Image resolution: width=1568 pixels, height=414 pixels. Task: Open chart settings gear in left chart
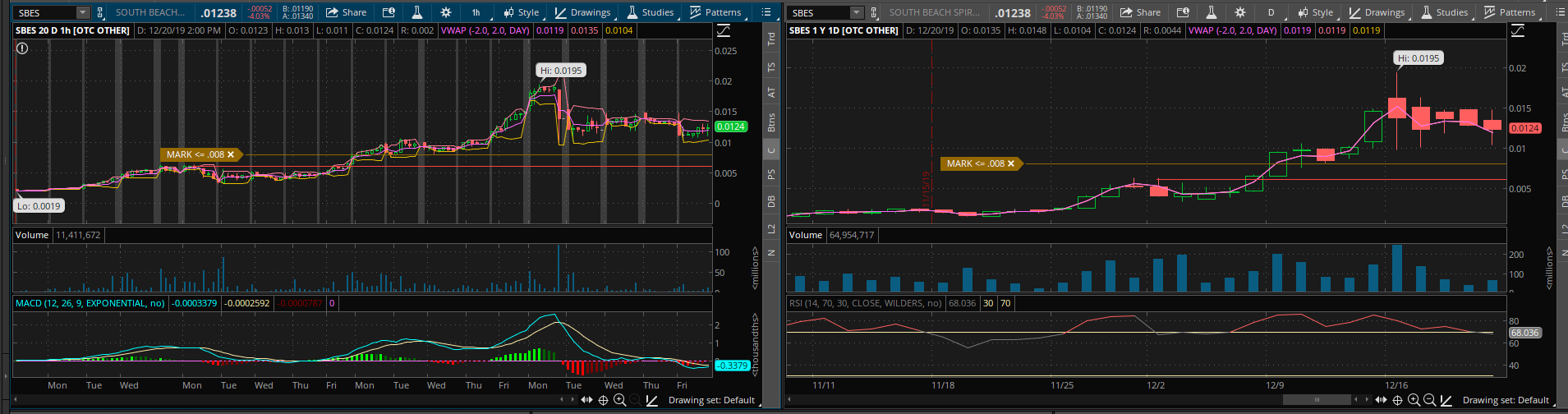point(446,12)
